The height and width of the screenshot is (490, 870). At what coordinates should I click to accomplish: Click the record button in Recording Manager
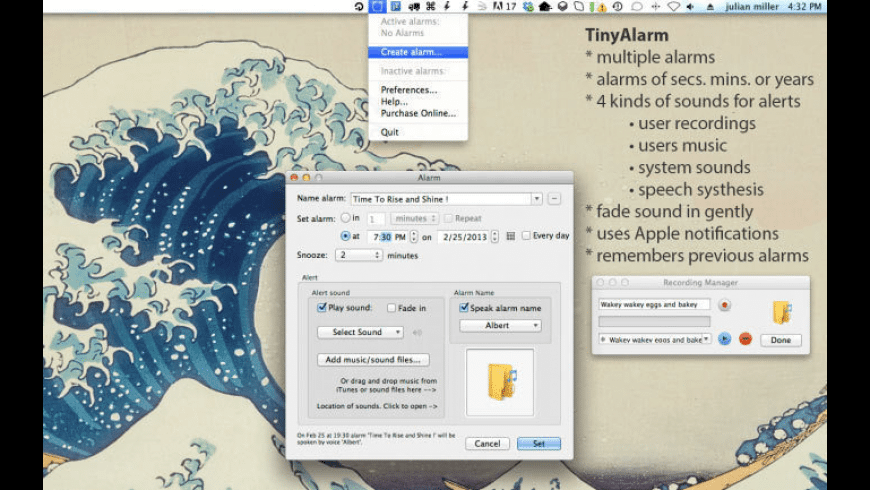click(724, 304)
